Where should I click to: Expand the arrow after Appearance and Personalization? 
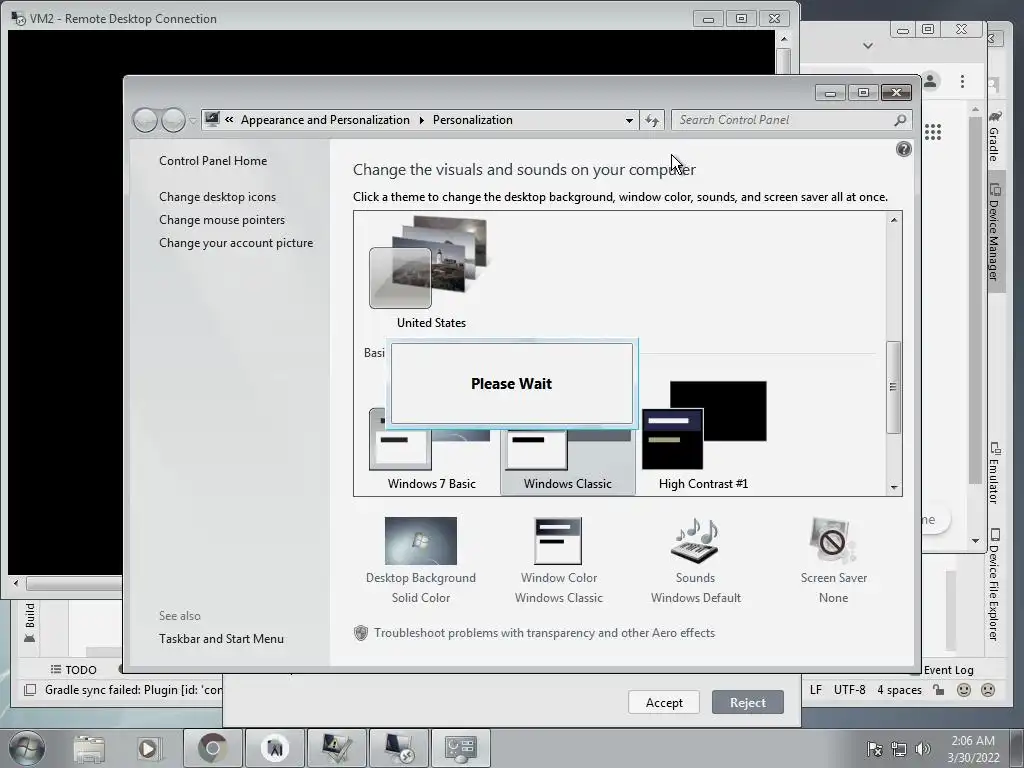(421, 120)
